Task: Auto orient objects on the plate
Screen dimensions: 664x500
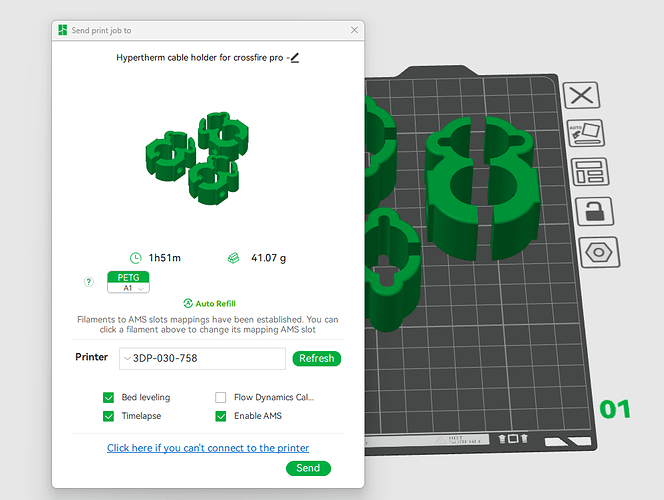Action: 586,133
